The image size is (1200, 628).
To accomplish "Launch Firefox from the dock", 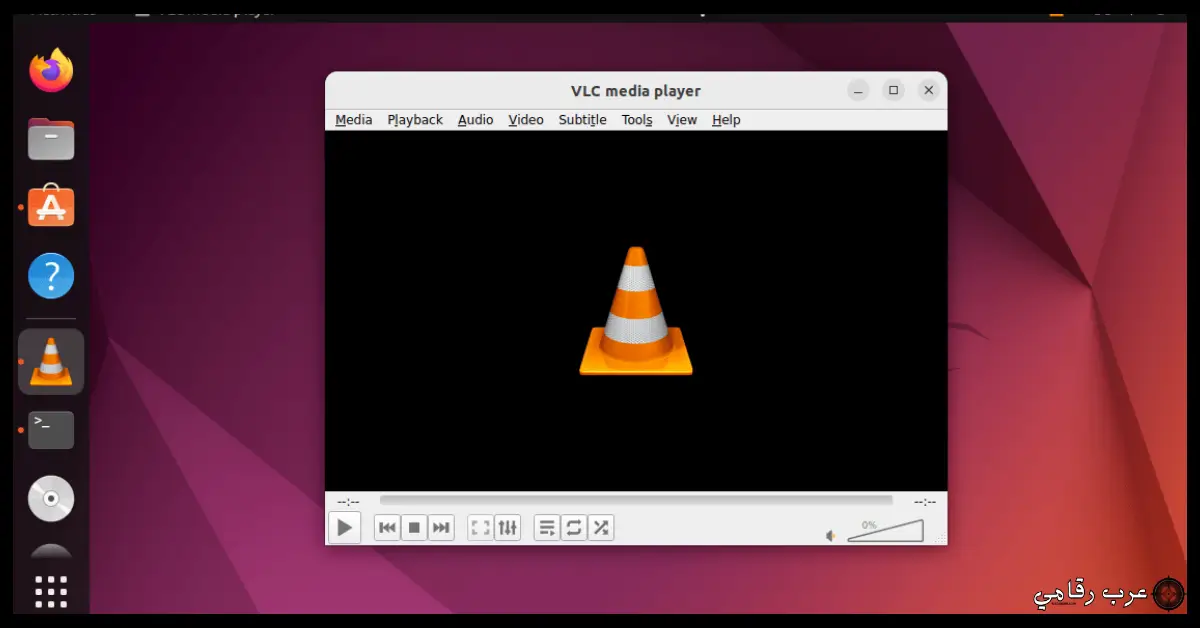I will coord(51,71).
